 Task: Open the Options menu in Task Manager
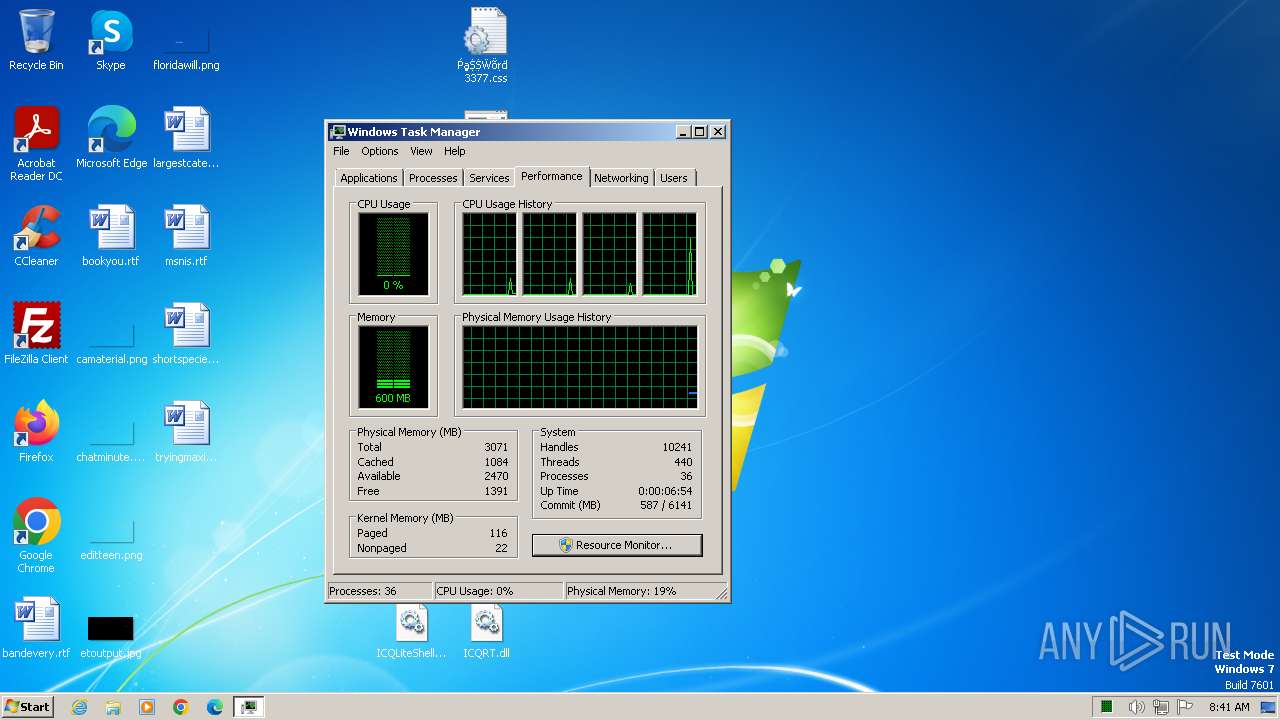tap(380, 151)
